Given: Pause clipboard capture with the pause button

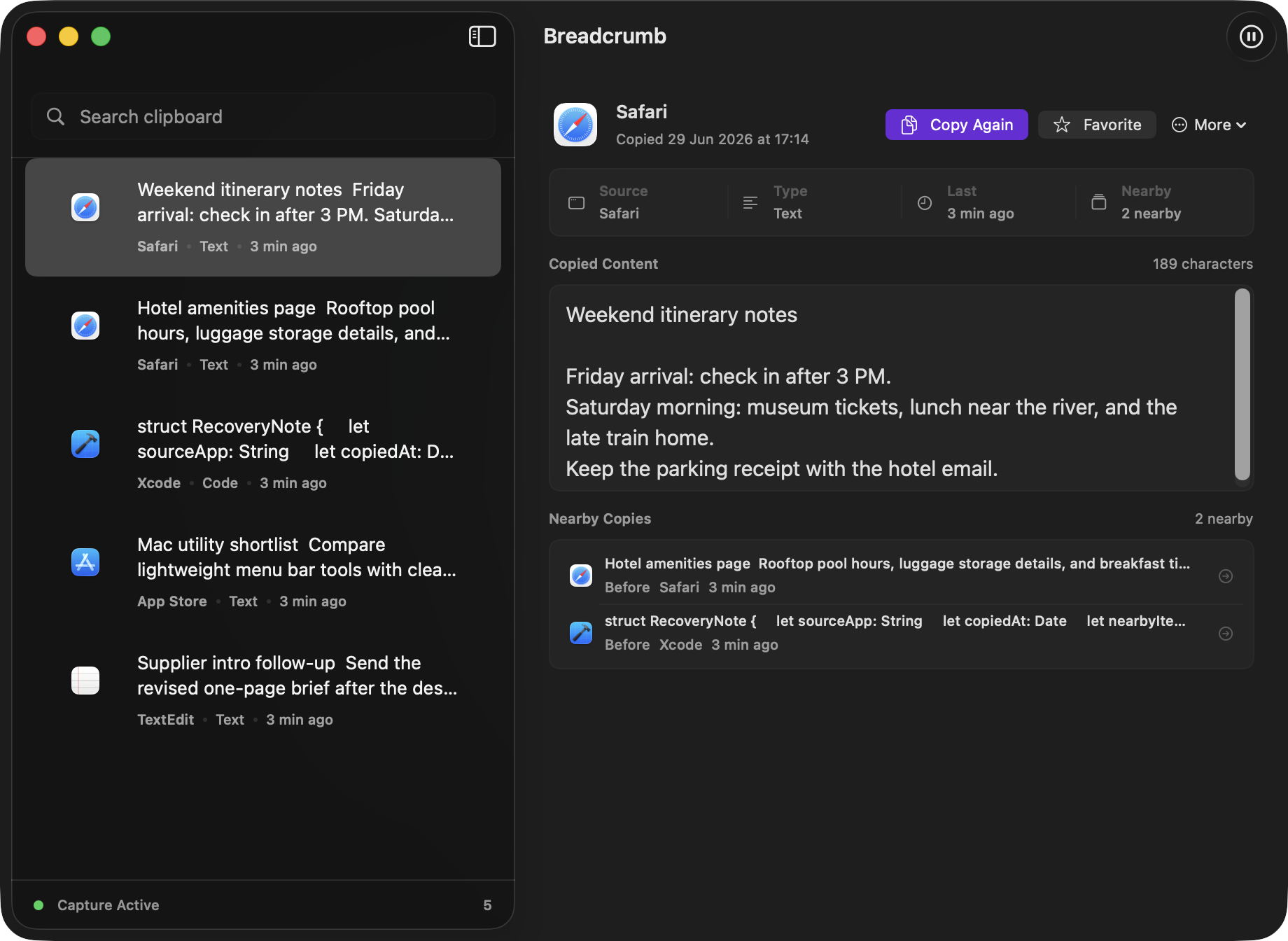Looking at the screenshot, I should [1251, 36].
